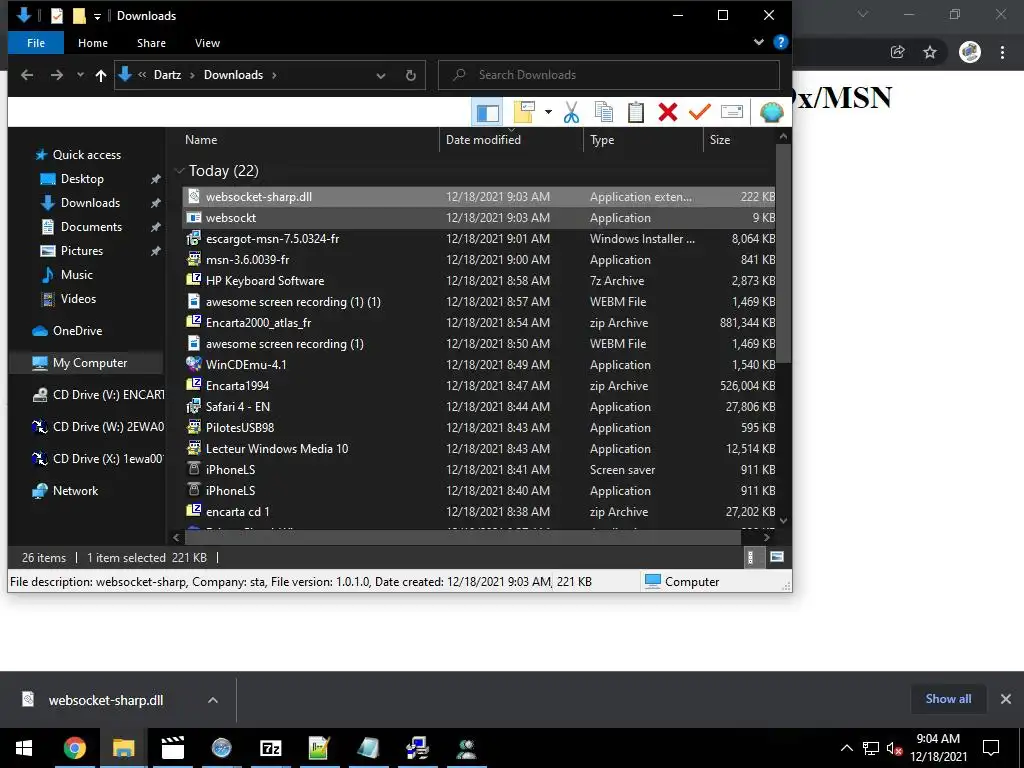This screenshot has height=768, width=1024.
Task: Open the Classic Shell settings icon
Action: pos(771,112)
